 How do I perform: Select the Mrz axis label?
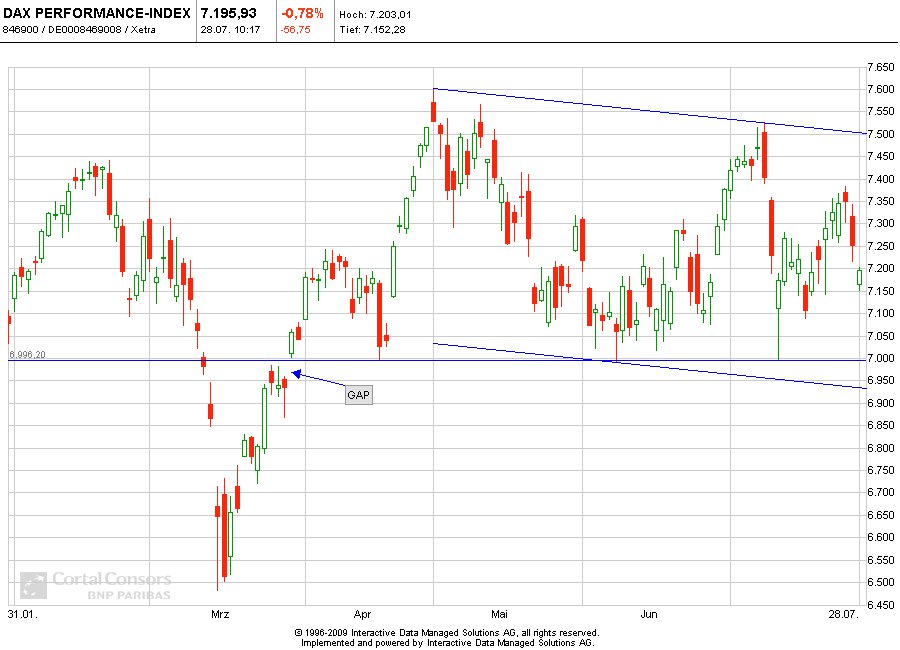click(x=219, y=614)
